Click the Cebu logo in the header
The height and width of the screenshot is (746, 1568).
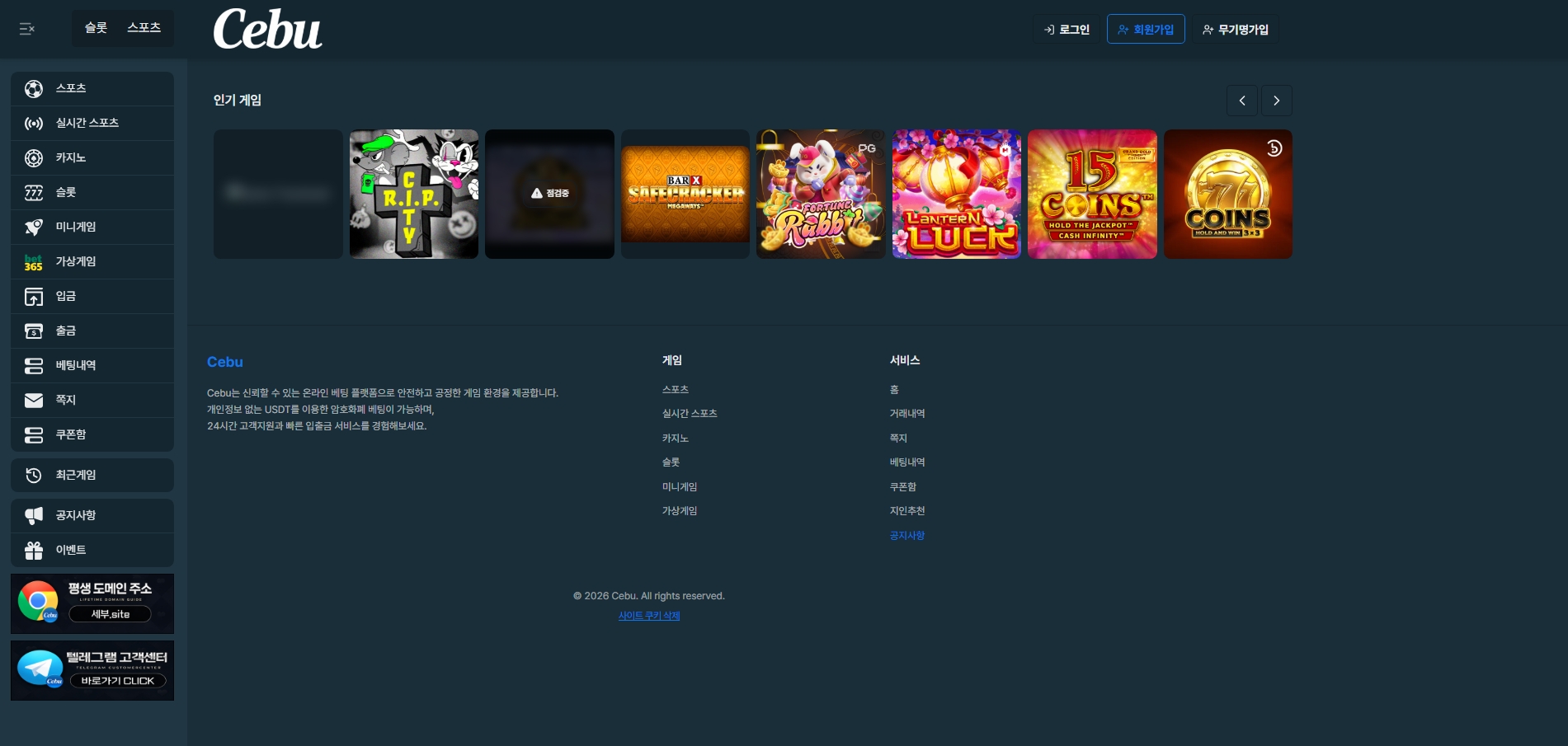[x=267, y=29]
